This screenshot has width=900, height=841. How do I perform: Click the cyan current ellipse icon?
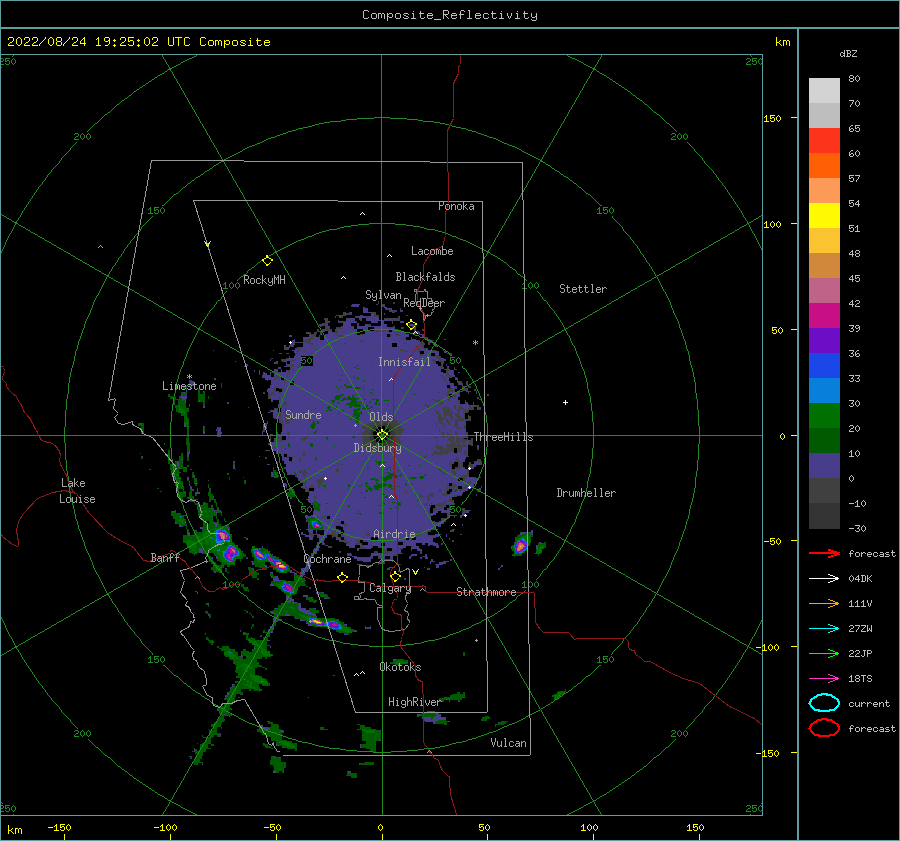(824, 703)
